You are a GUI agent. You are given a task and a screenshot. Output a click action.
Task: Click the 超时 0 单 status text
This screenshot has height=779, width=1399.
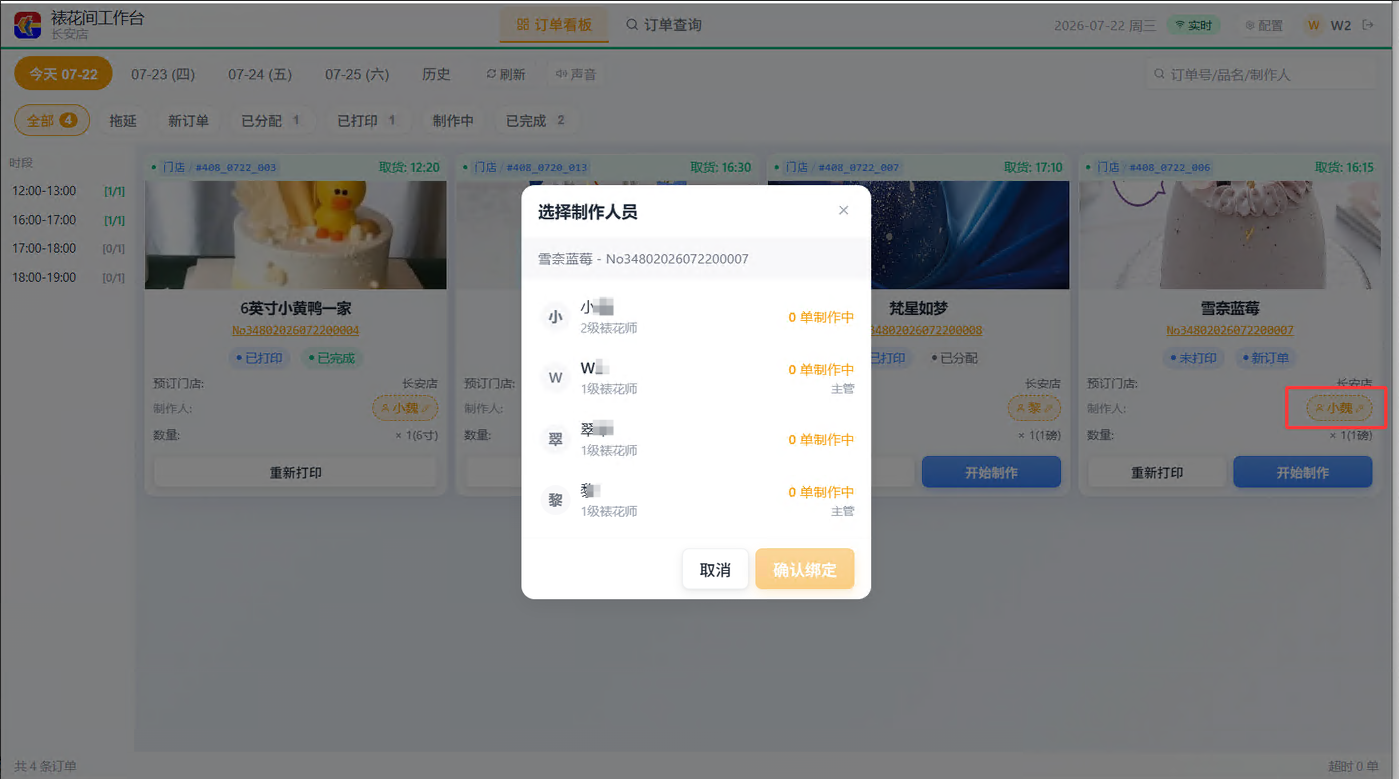pos(1352,767)
